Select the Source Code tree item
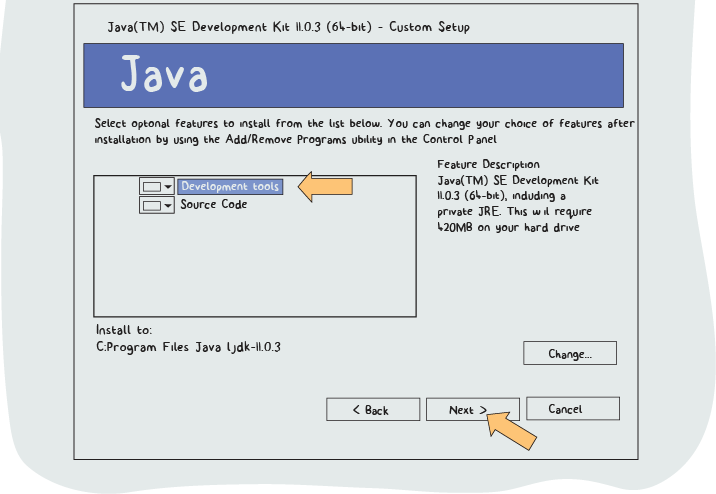 (x=214, y=204)
